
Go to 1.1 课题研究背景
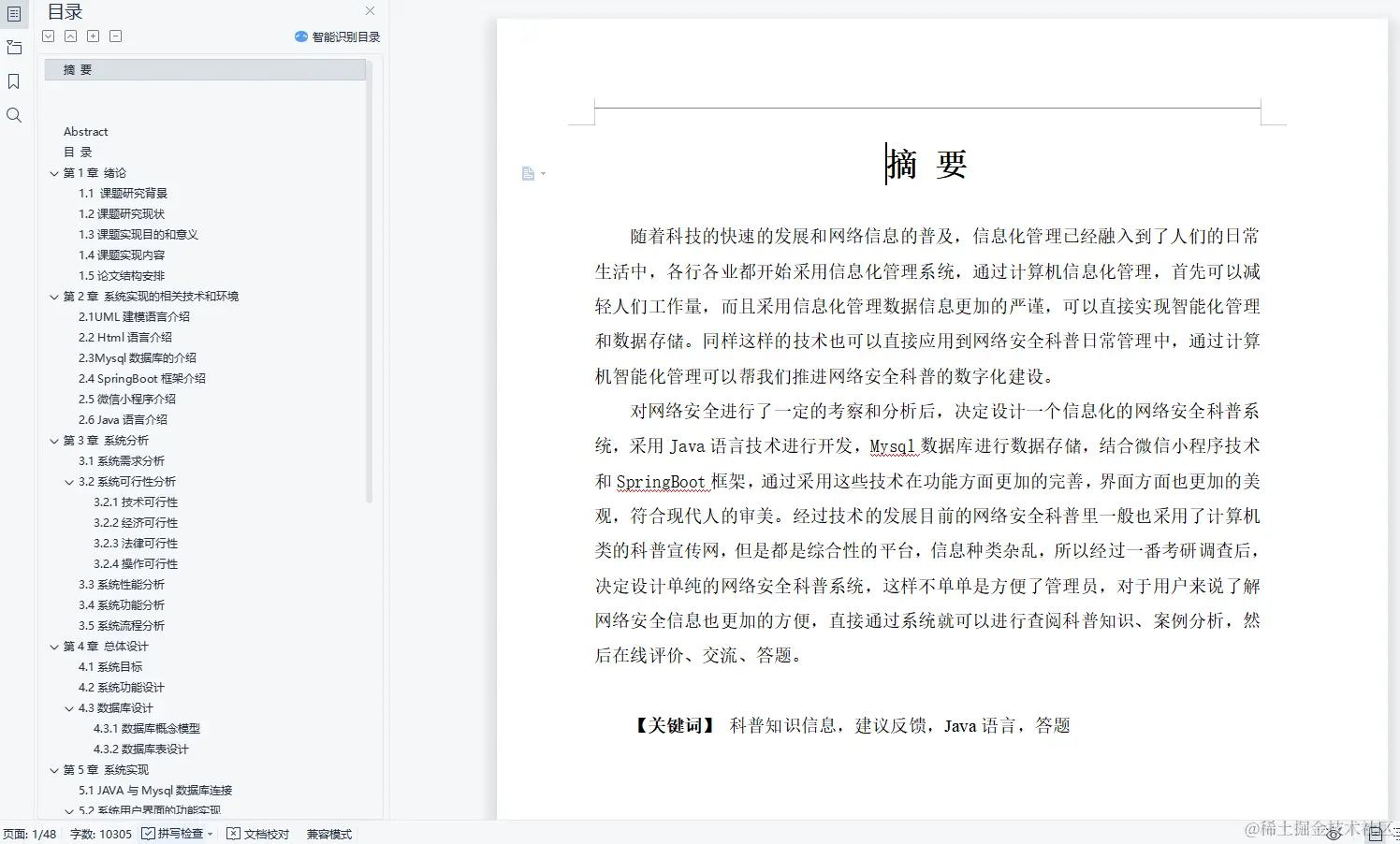[x=124, y=194]
